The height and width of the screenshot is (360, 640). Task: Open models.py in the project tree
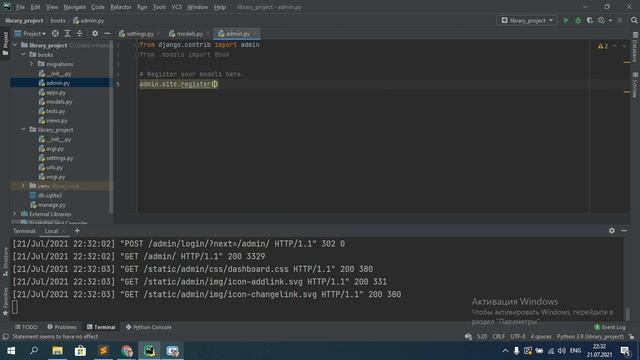click(59, 102)
